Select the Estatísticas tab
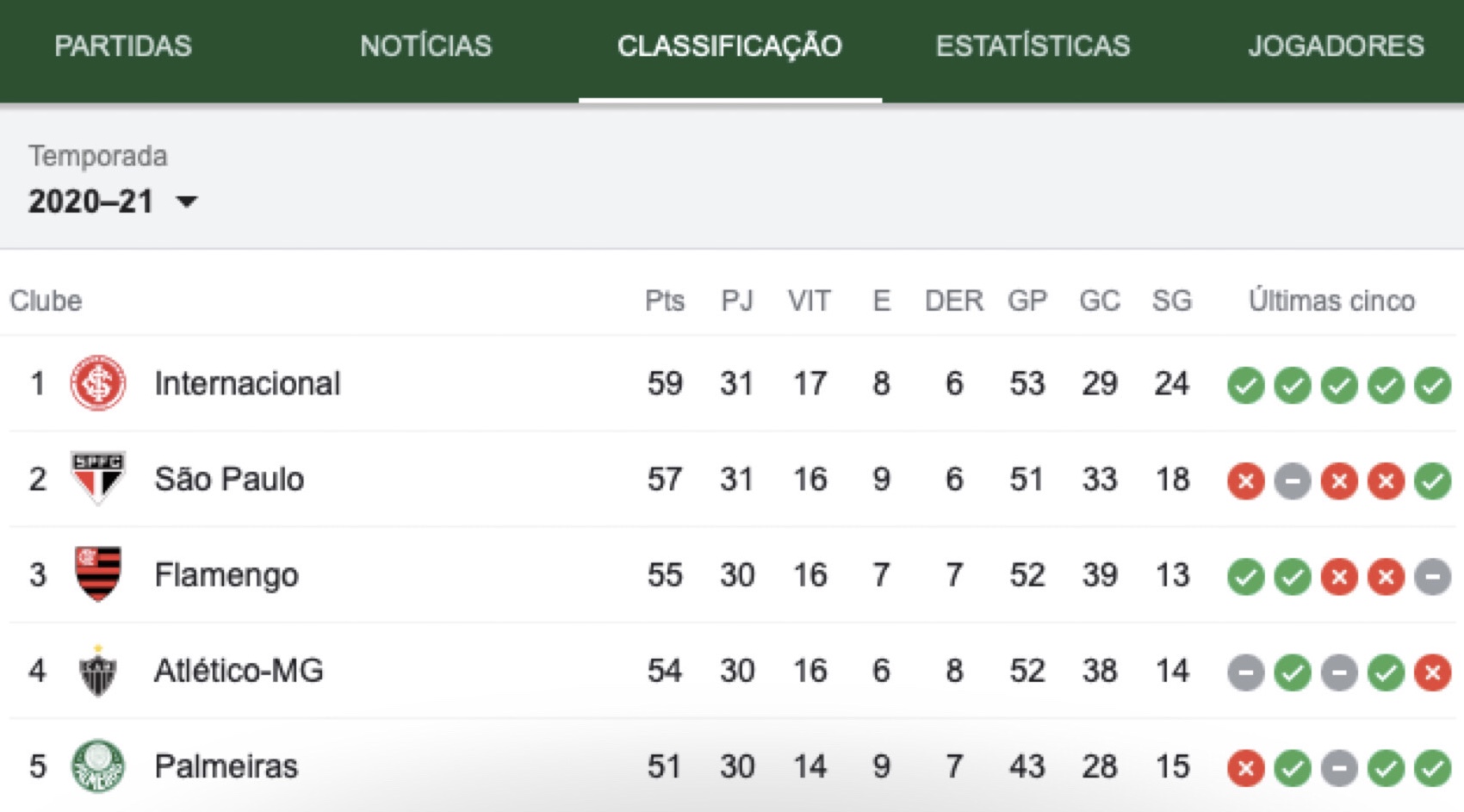Viewport: 1464px width, 812px height. coord(1033,46)
